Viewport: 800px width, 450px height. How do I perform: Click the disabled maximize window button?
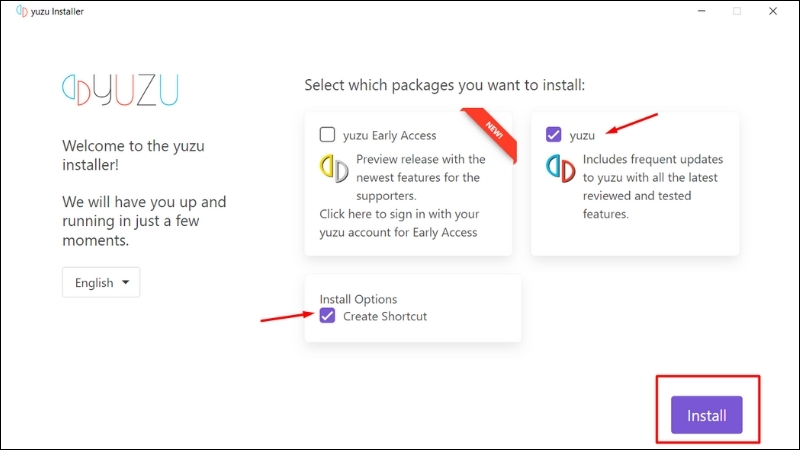(x=737, y=11)
